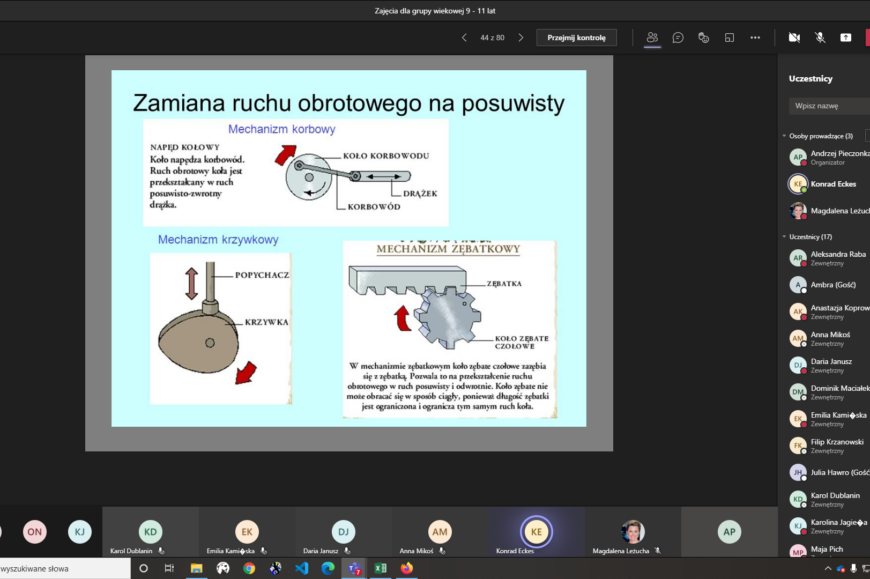Collapse the Osoby prowadzące section

[784, 136]
